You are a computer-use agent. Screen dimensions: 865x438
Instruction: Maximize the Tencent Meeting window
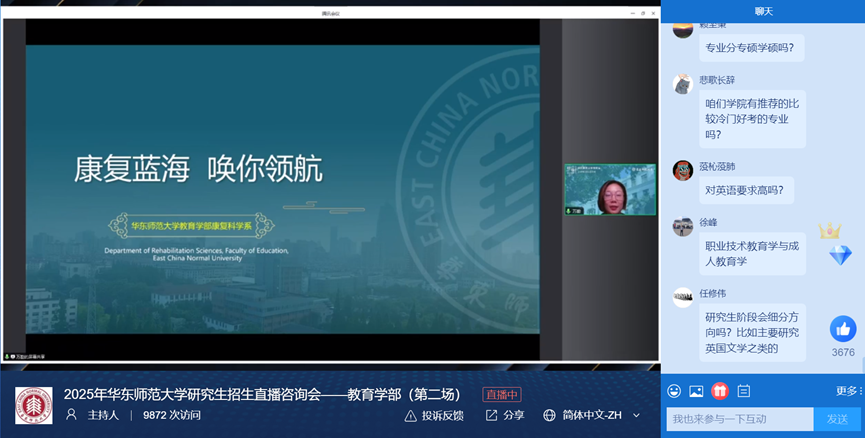(x=643, y=13)
